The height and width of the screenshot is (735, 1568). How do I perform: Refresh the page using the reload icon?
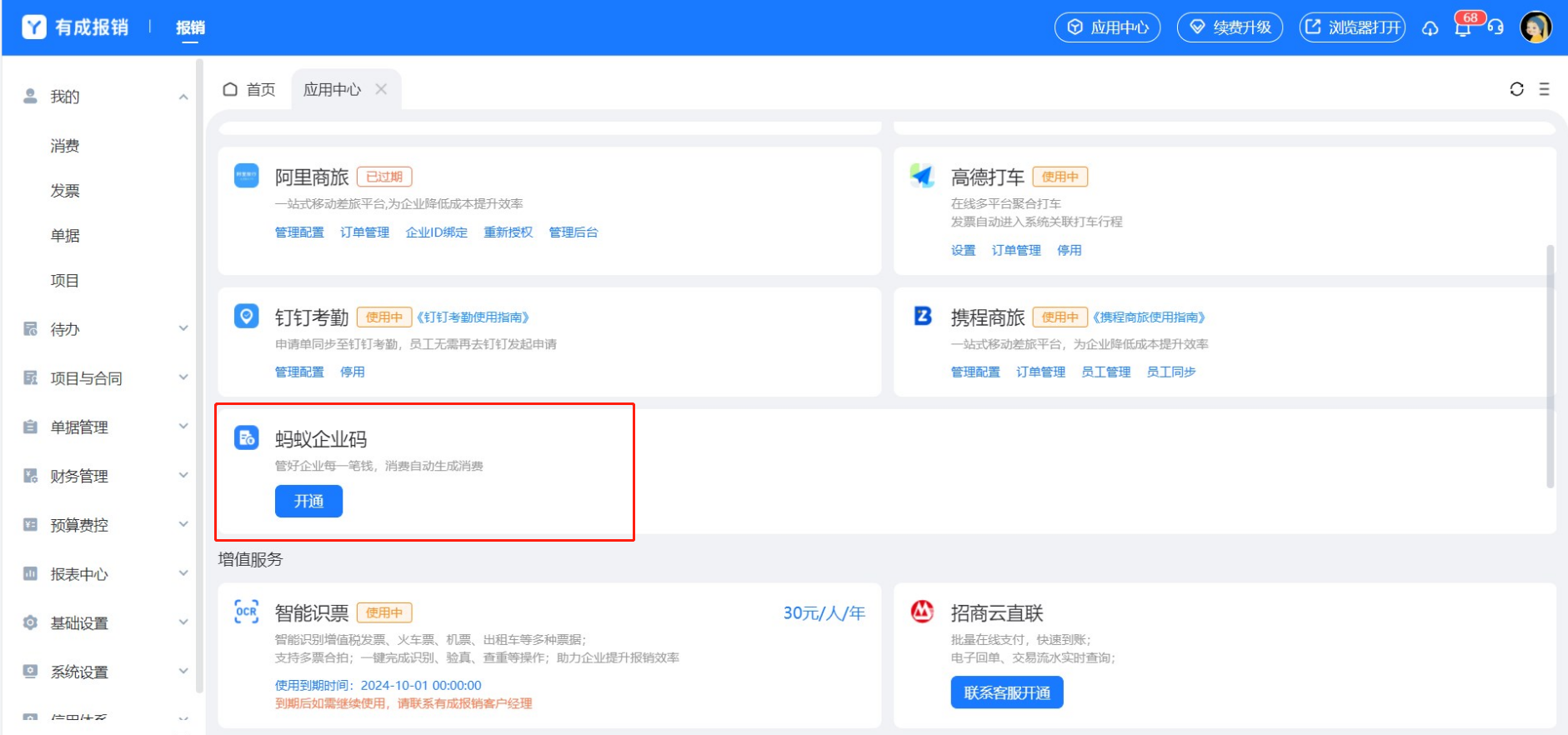(1516, 89)
